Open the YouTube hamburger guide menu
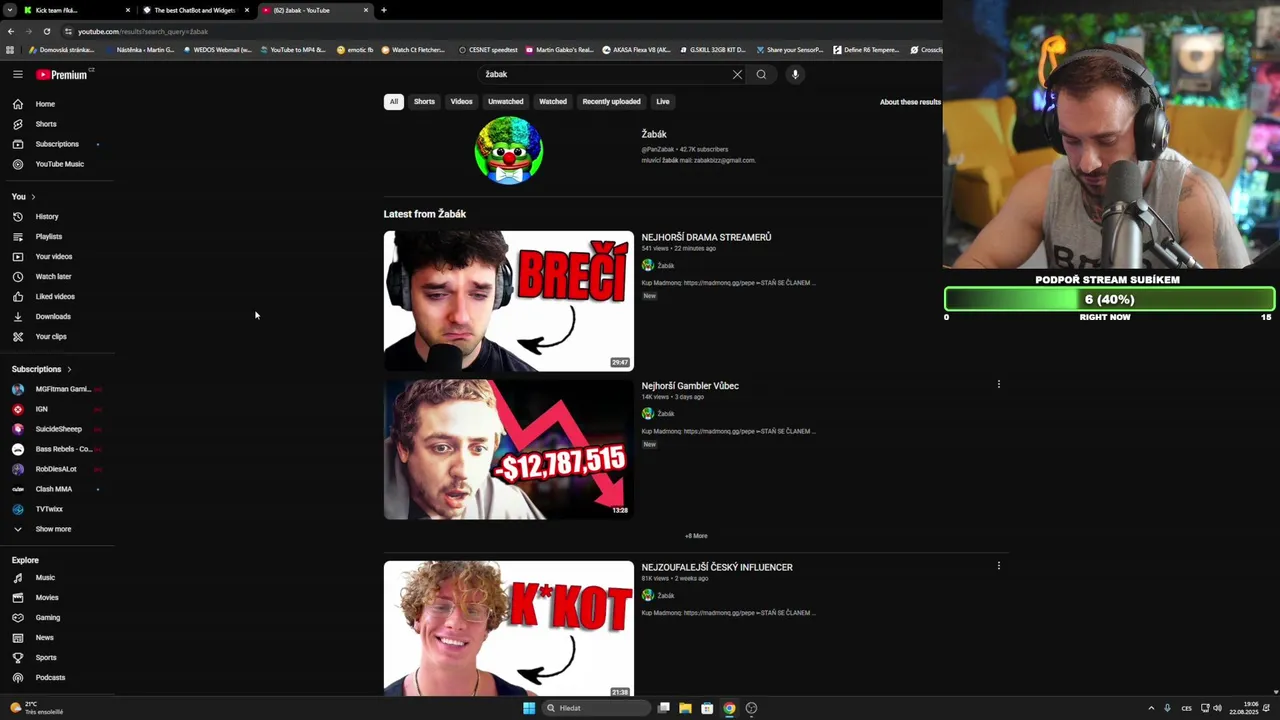 18,74
